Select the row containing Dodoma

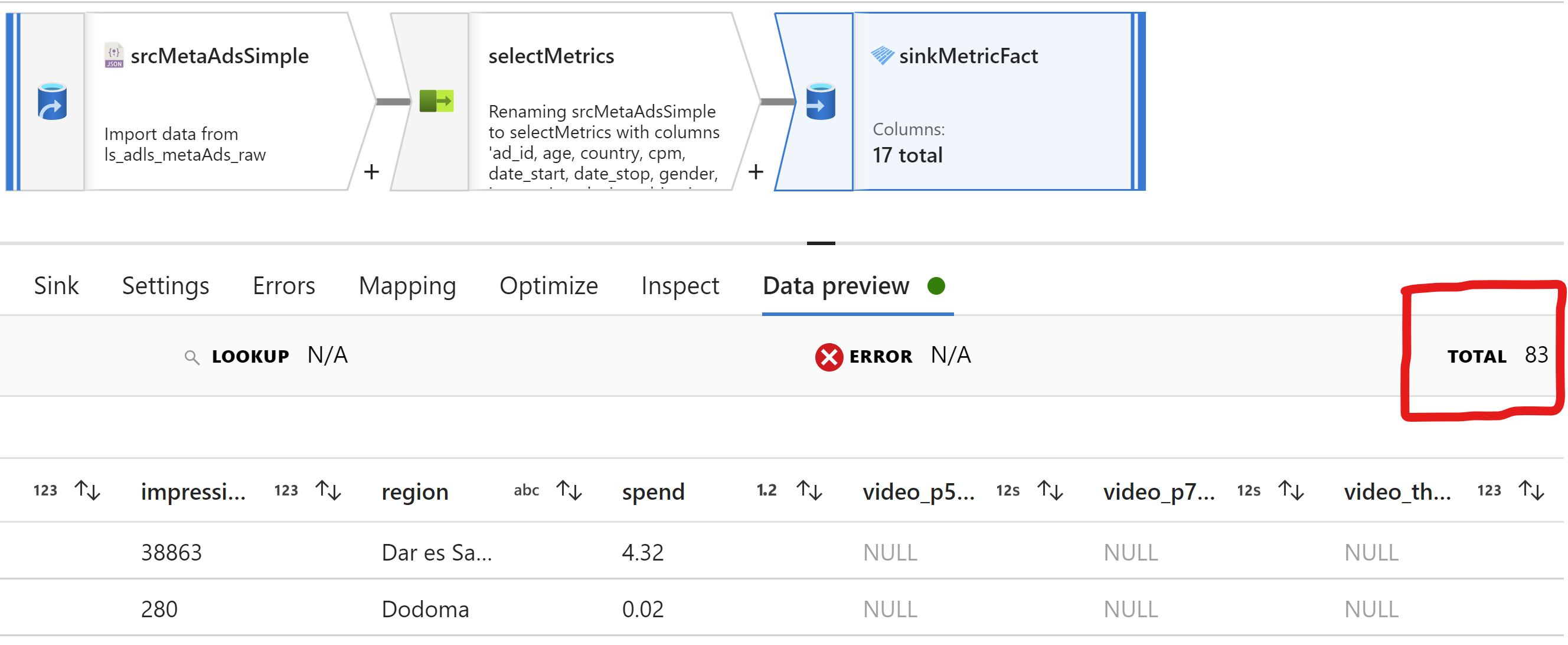tap(426, 608)
